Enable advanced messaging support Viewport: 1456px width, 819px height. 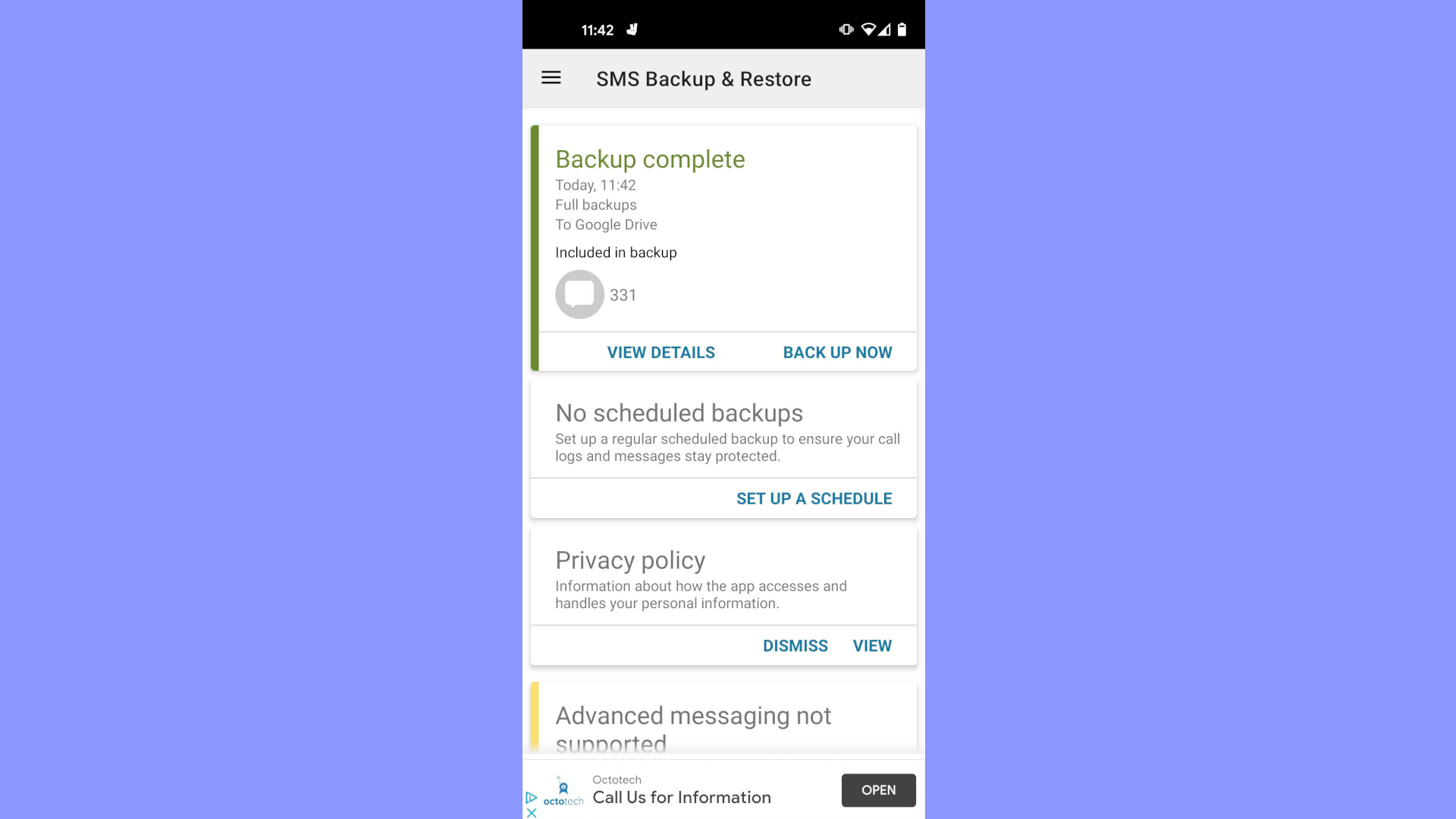723,725
